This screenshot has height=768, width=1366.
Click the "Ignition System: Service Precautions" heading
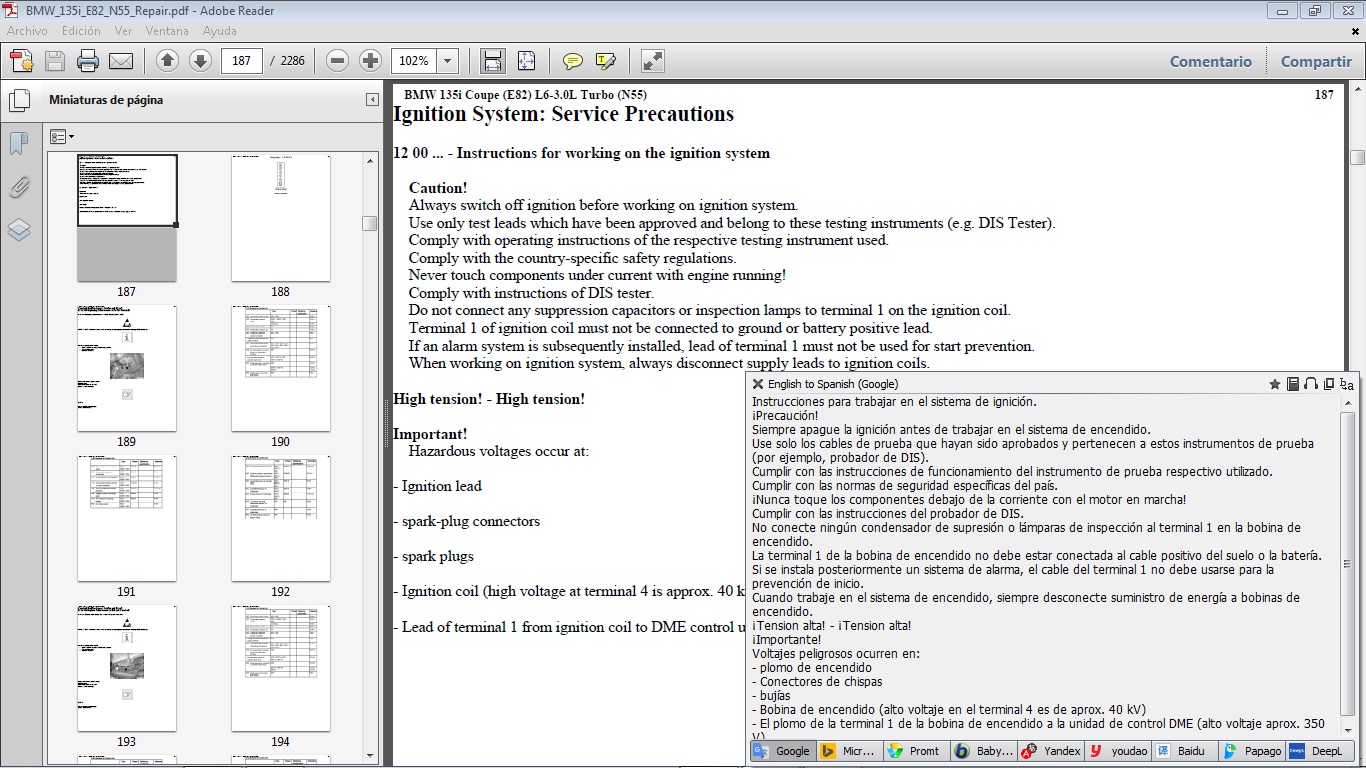tap(563, 114)
